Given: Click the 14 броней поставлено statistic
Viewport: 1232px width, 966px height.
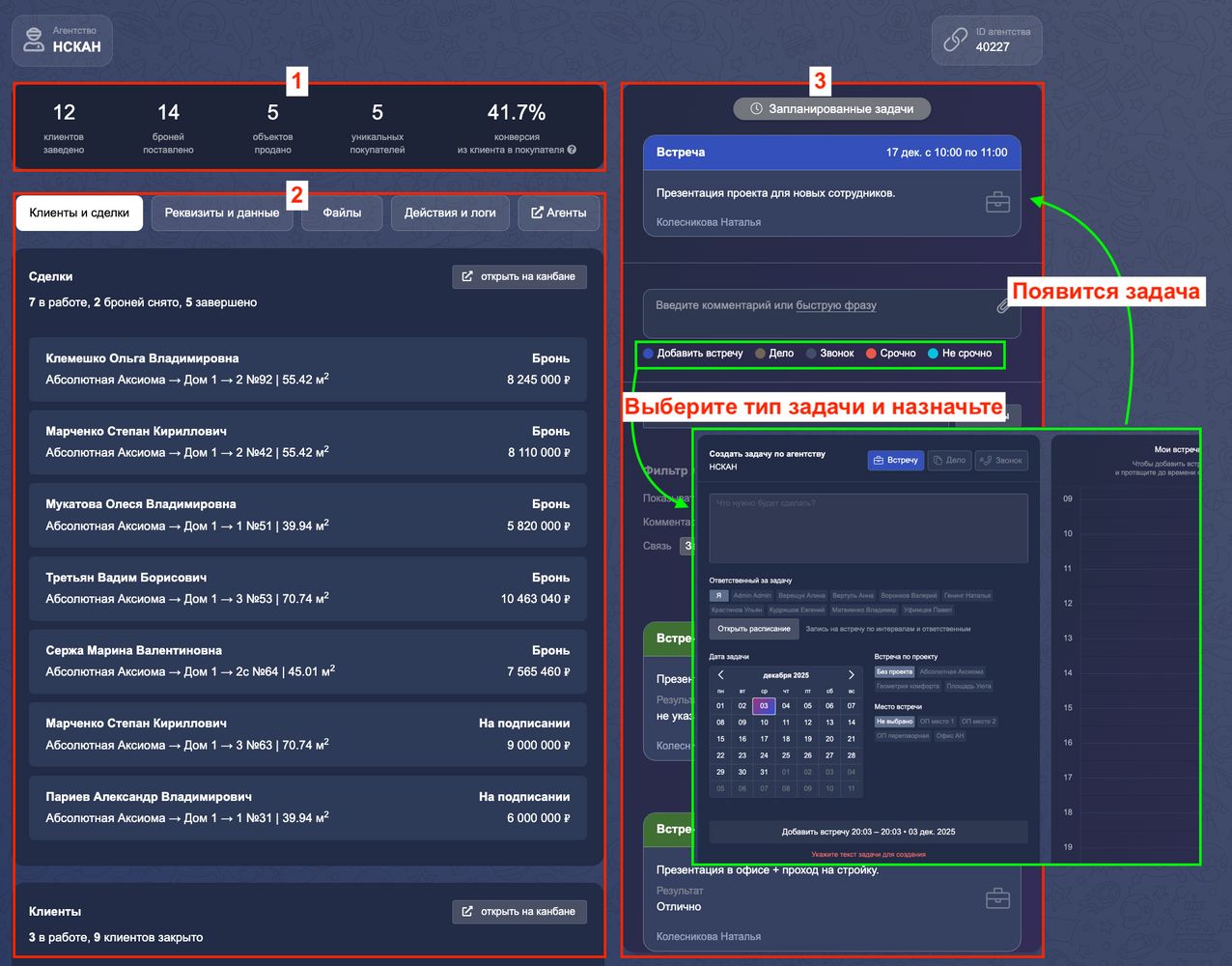Looking at the screenshot, I should [x=168, y=128].
